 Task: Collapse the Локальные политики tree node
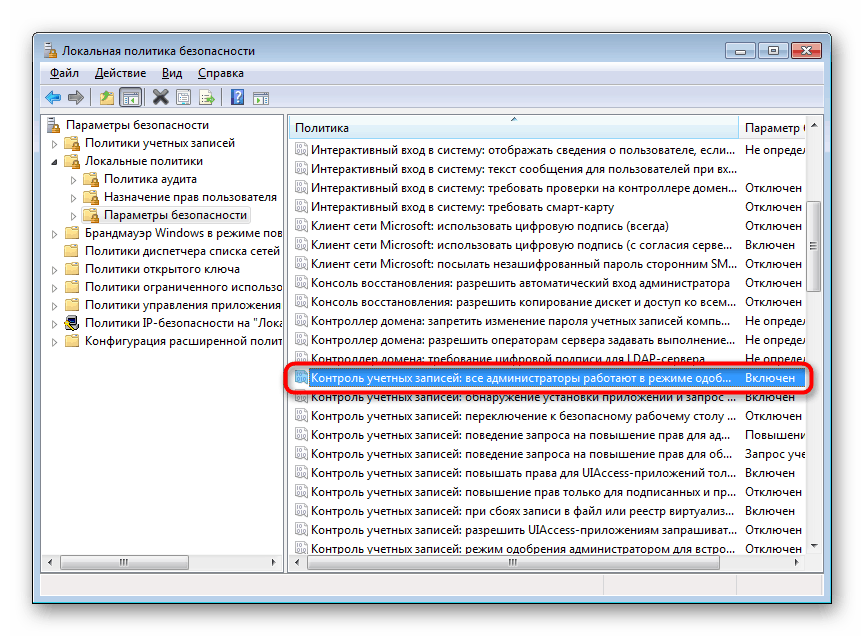tap(53, 160)
